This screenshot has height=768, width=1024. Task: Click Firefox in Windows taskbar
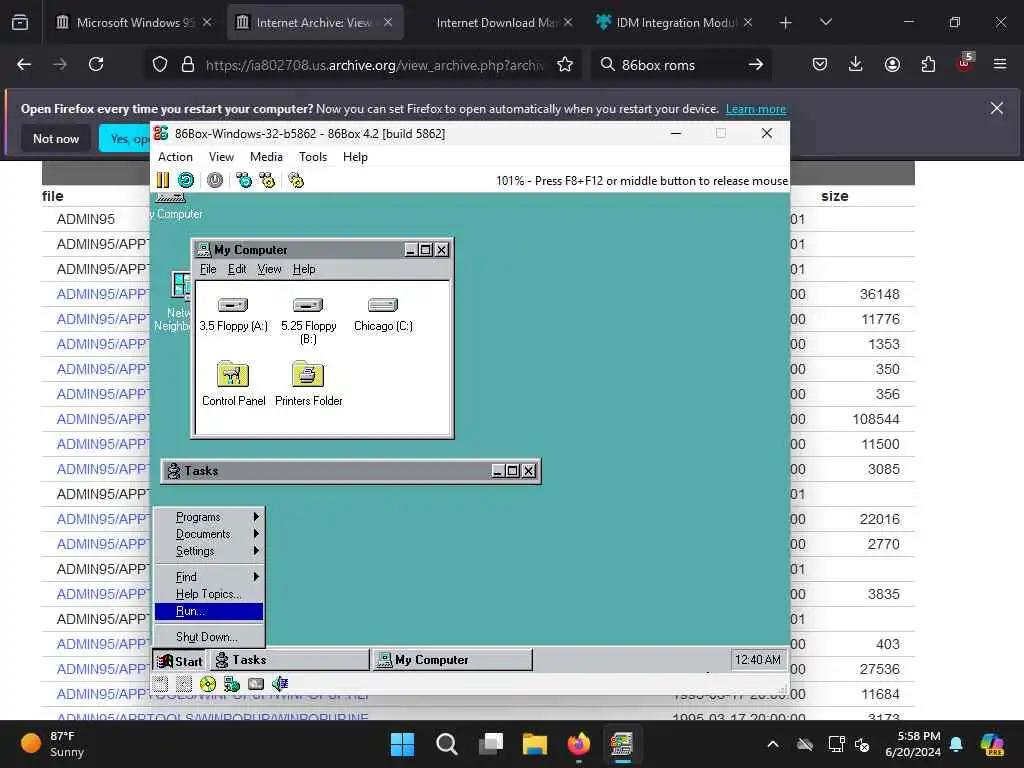578,744
